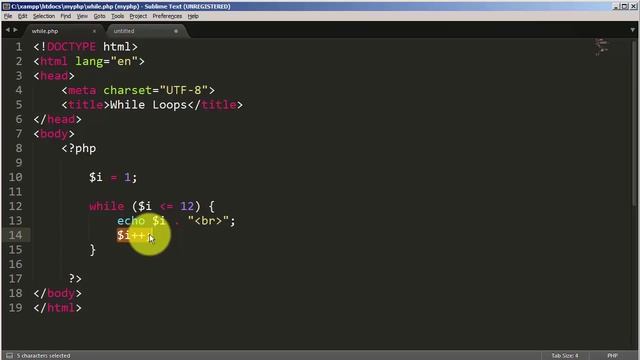Click line number 14 in gutter
This screenshot has width=640, height=360.
point(16,236)
